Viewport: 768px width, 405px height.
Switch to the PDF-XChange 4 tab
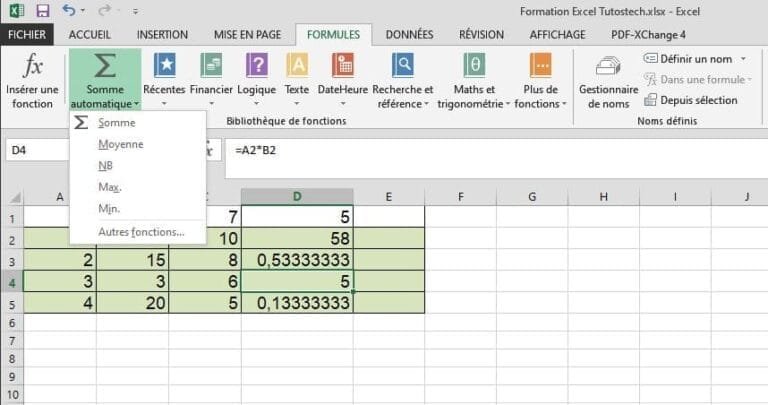[x=648, y=35]
